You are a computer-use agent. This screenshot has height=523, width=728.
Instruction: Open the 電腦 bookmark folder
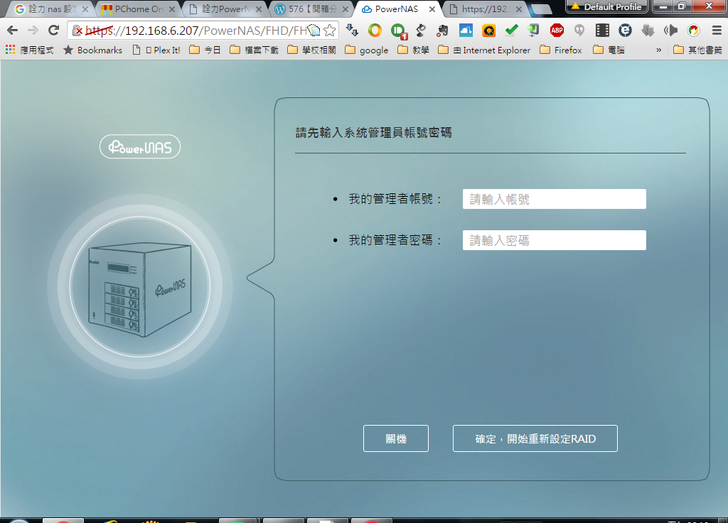point(609,50)
